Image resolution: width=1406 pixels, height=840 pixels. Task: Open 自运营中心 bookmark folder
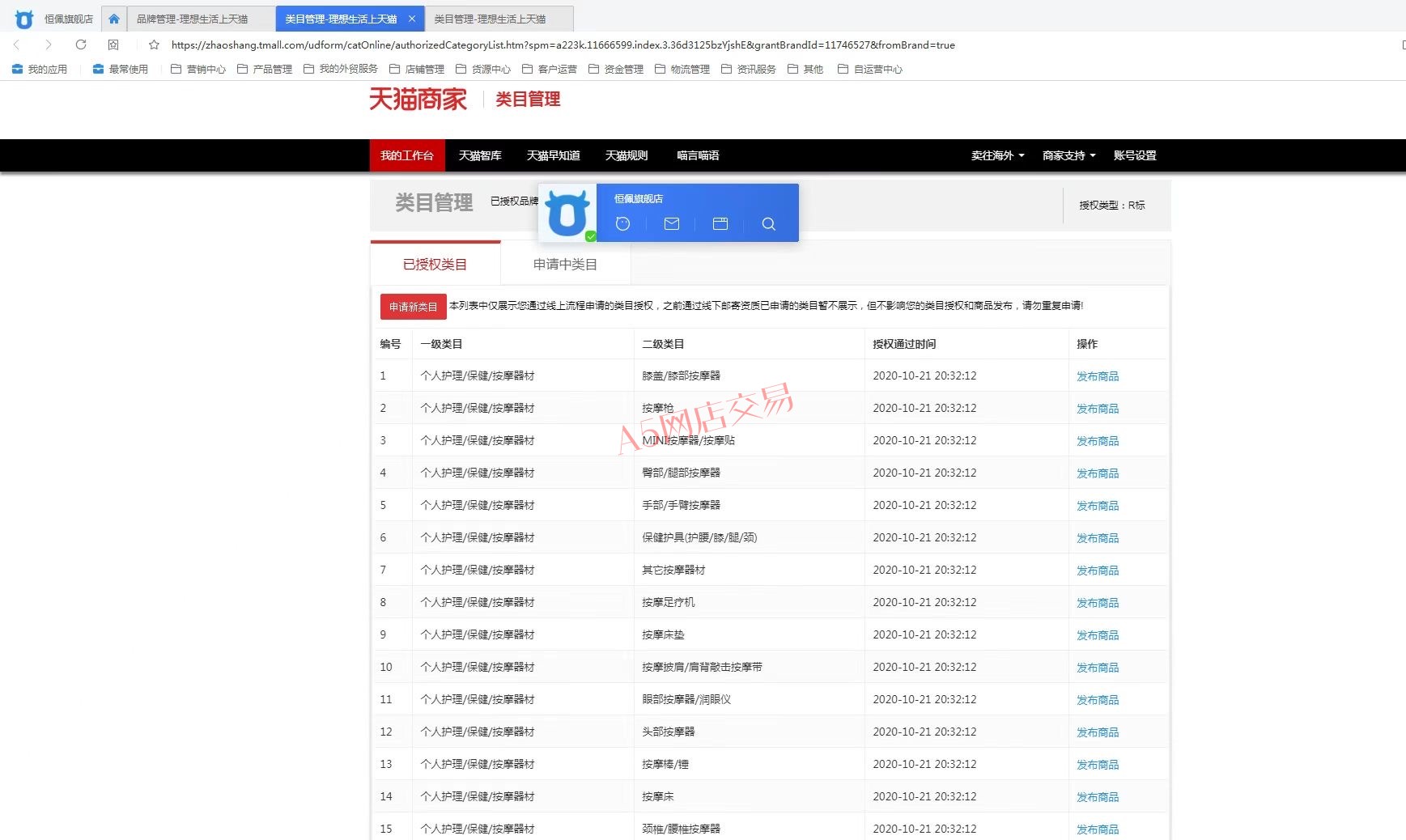tap(870, 70)
